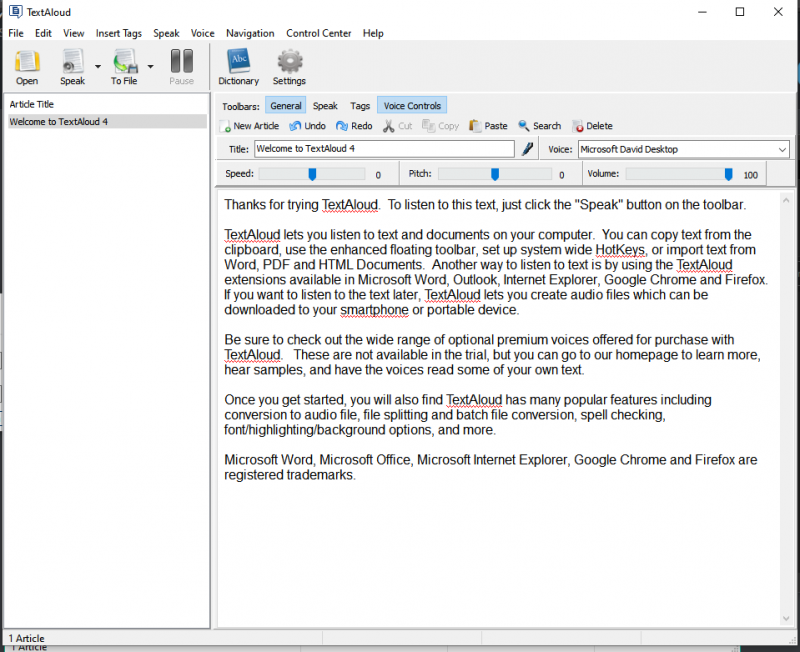Click the text scrollbar down arrow
This screenshot has height=652, width=800.
coord(786,618)
